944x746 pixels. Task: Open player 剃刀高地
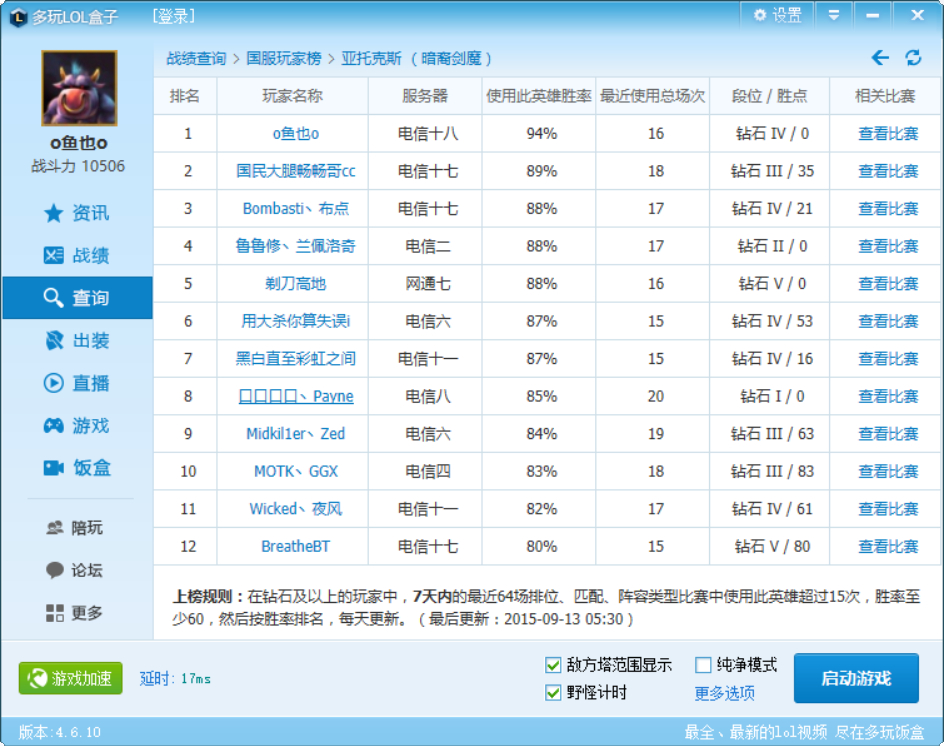pyautogui.click(x=296, y=284)
